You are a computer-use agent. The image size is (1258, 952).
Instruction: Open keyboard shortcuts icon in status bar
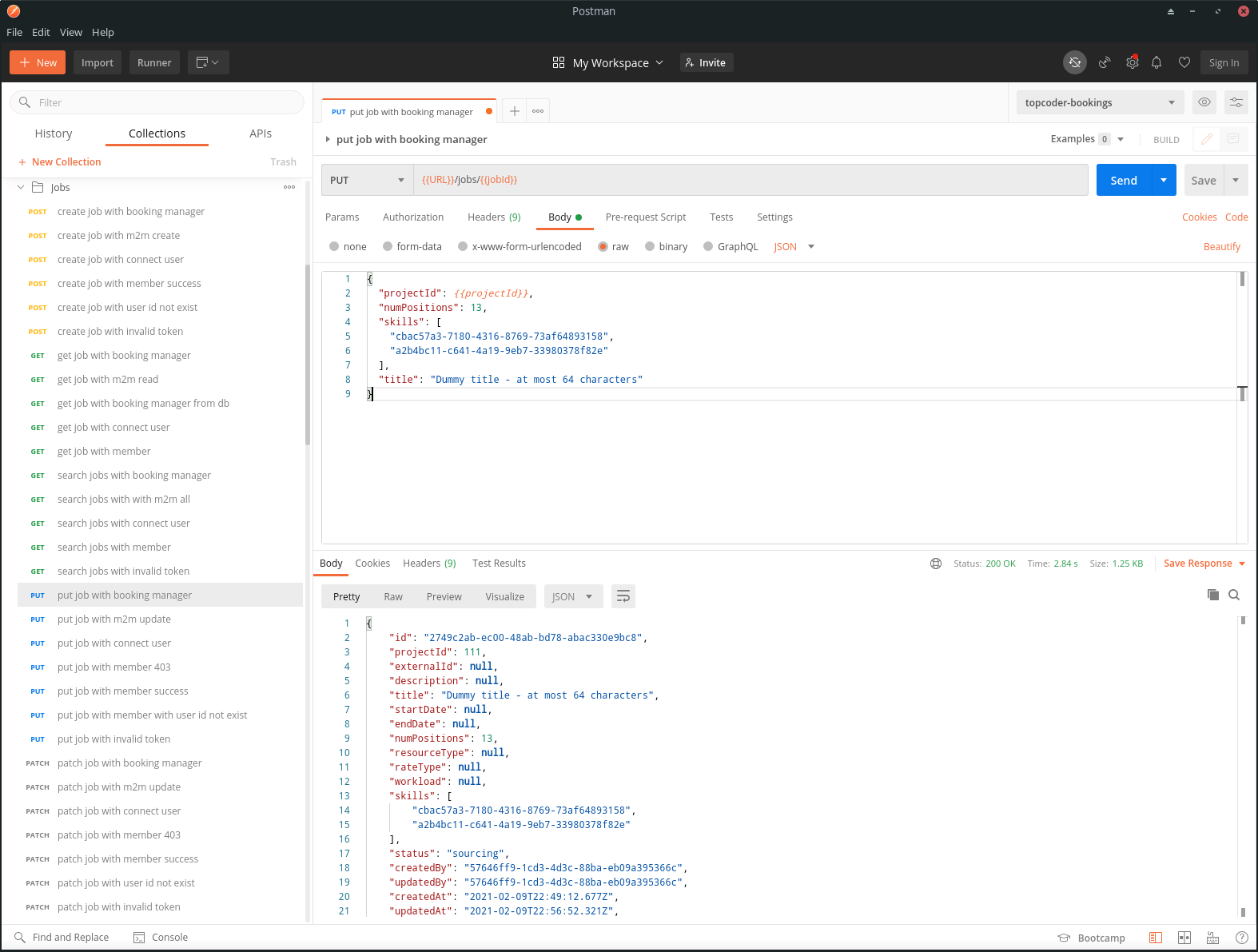[x=1213, y=938]
